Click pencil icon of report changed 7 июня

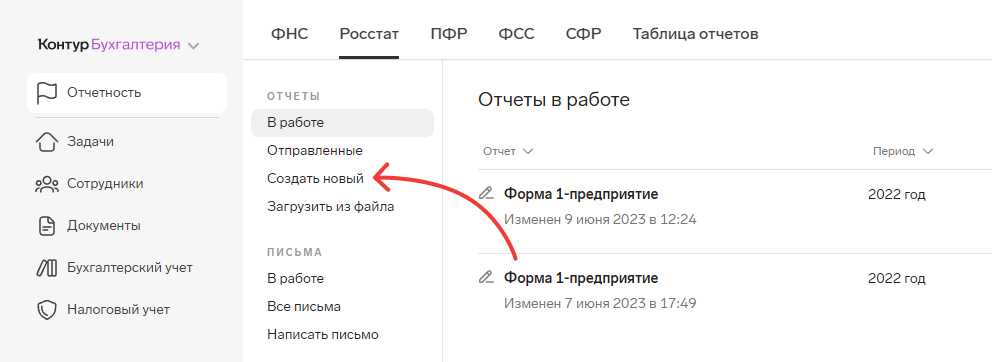point(486,277)
